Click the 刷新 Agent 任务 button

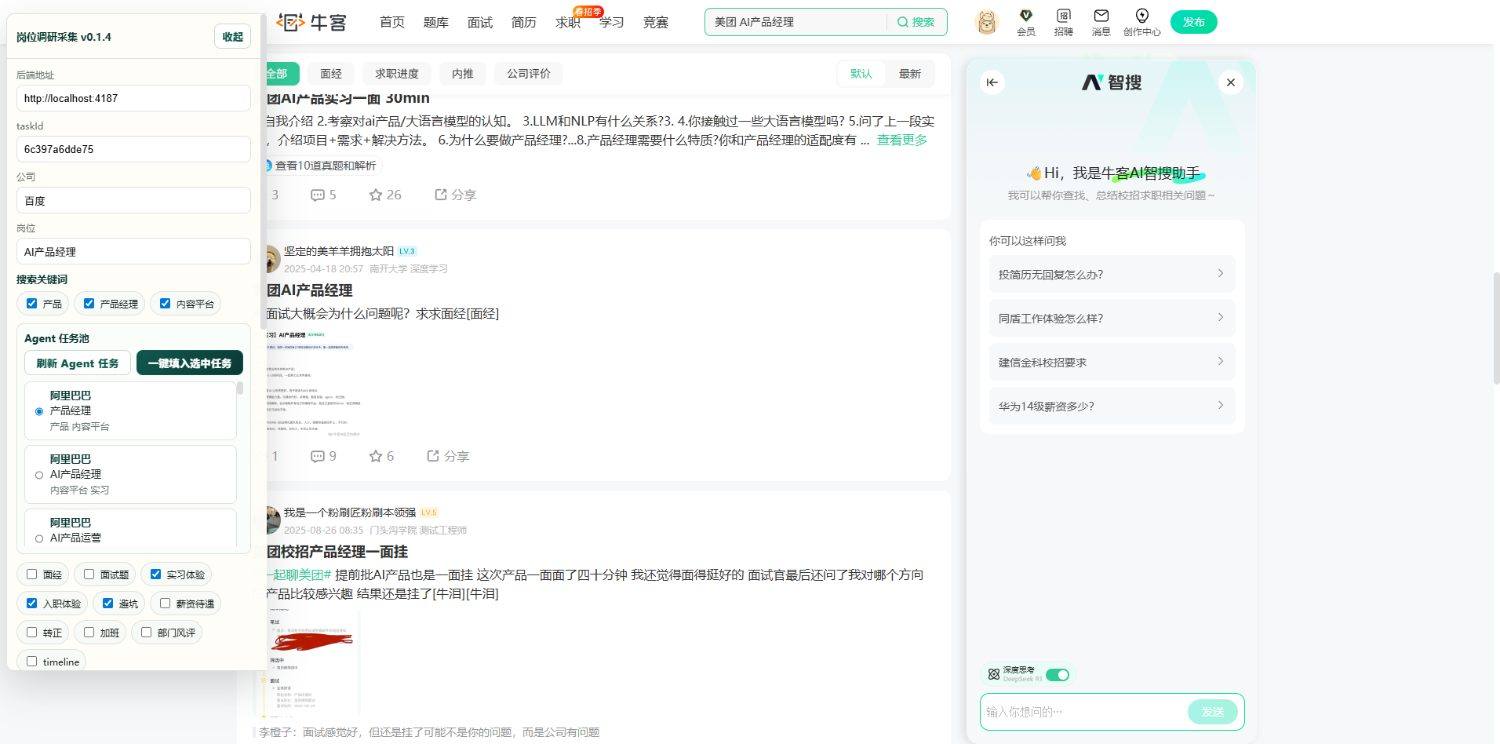point(77,363)
